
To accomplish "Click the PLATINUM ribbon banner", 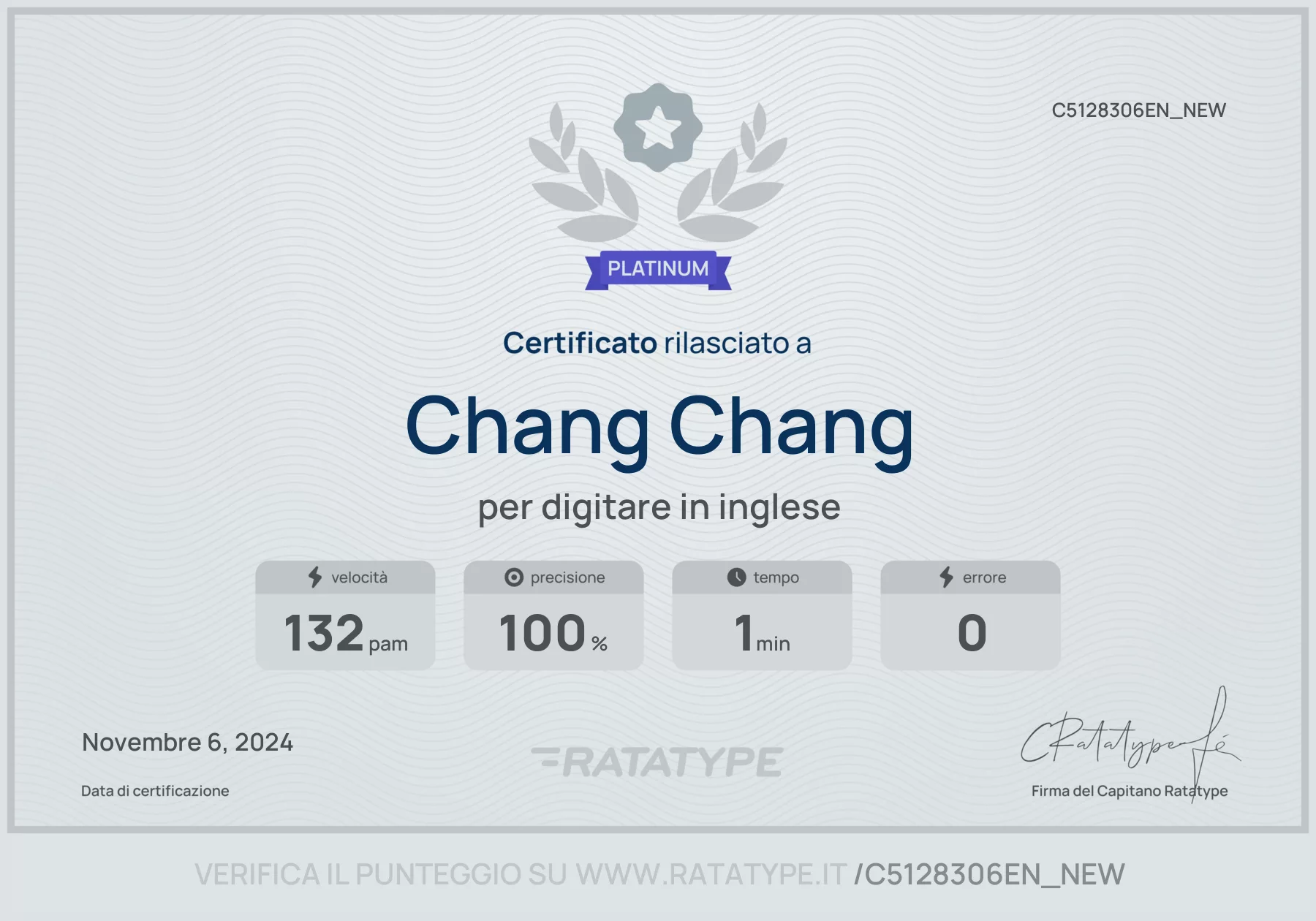I will click(x=658, y=270).
